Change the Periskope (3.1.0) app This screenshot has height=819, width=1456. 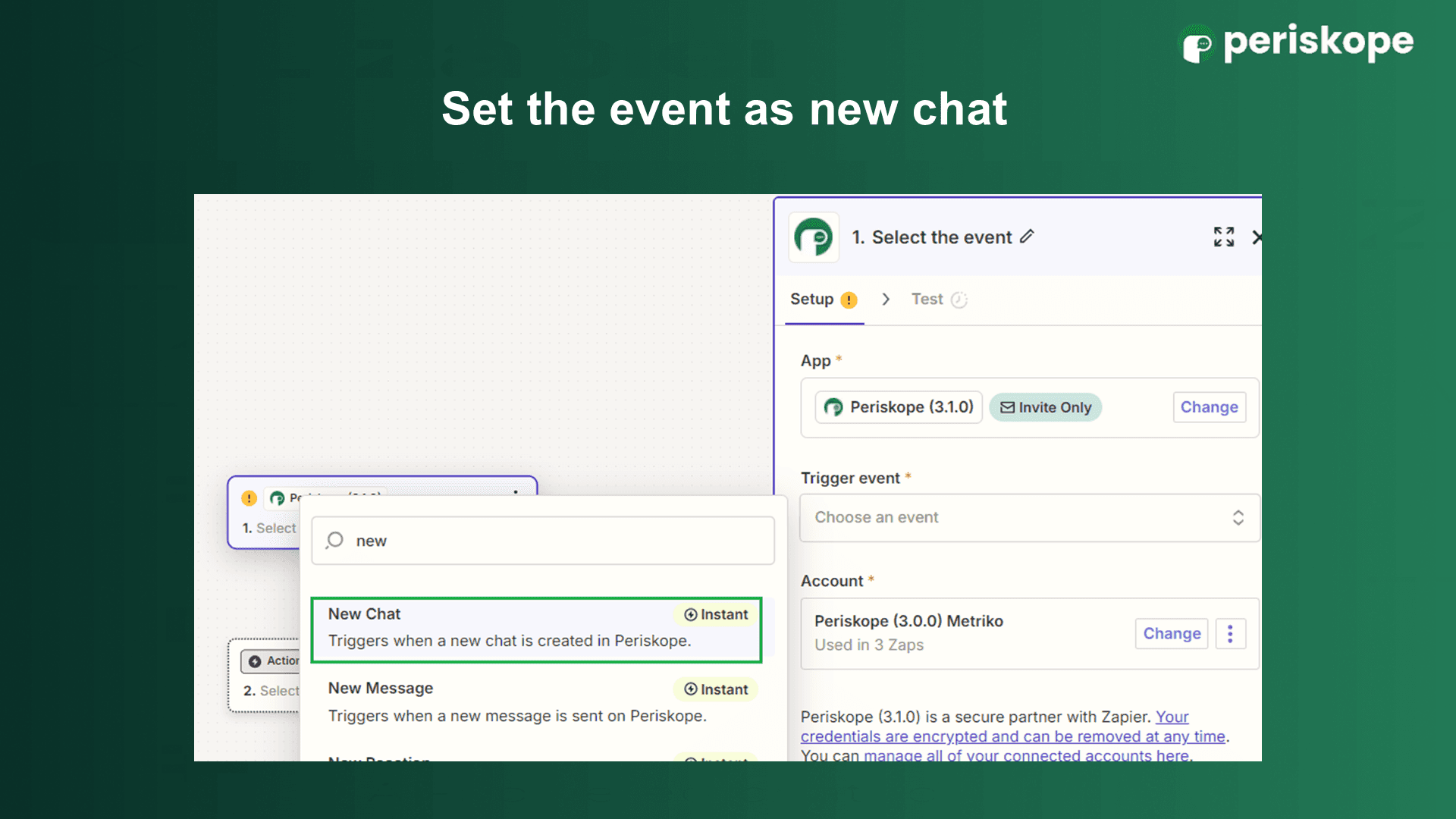1209,407
